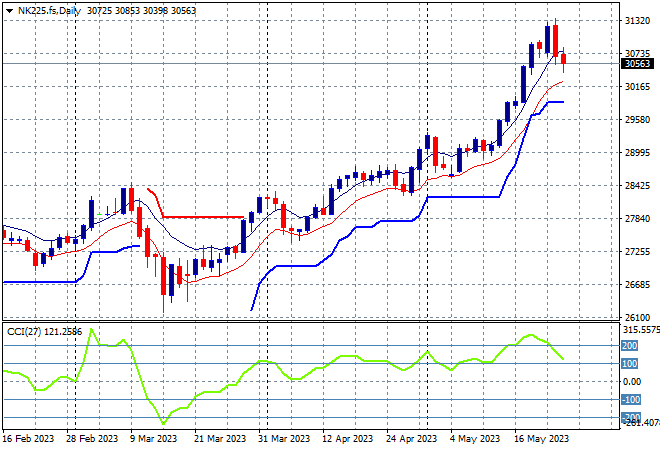Click the CCI 200 level highlighted label
The height and width of the screenshot is (450, 660).
tap(631, 346)
